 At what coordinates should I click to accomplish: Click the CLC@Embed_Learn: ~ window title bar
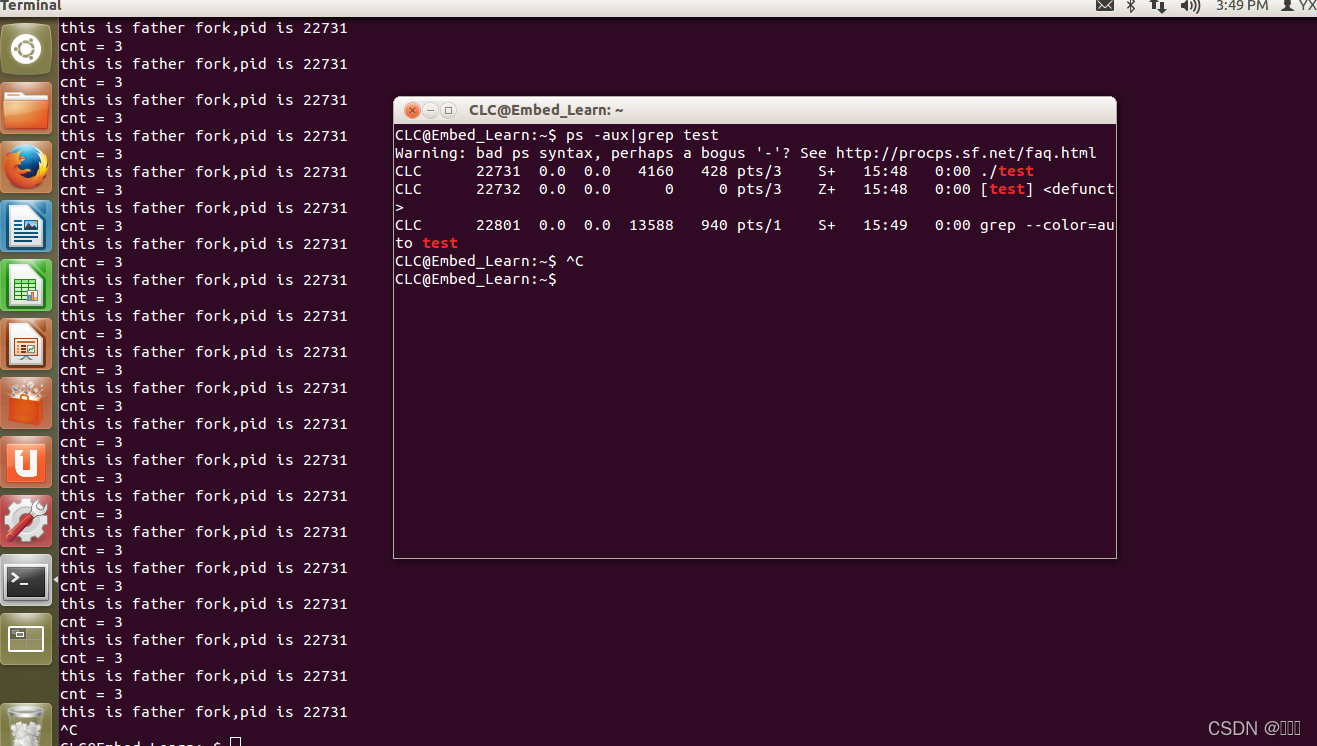pos(755,111)
